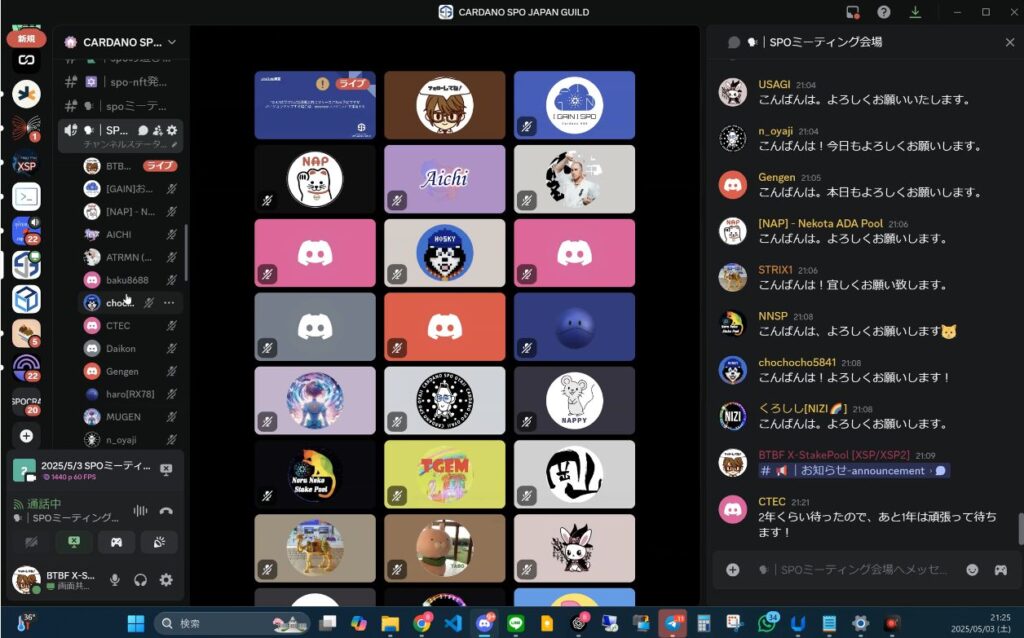This screenshot has width=1024, height=638.
Task: Select the NAPPY mouse video tile
Action: click(574, 400)
